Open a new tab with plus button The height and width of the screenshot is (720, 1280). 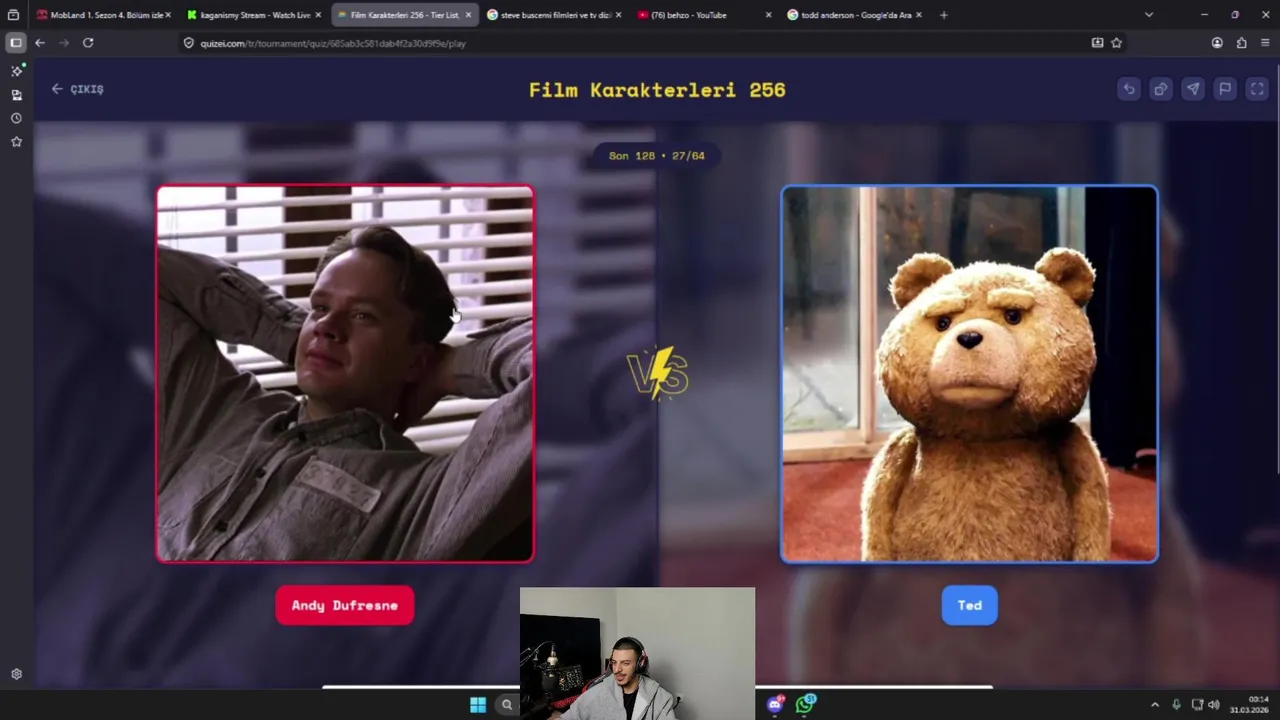tap(943, 15)
